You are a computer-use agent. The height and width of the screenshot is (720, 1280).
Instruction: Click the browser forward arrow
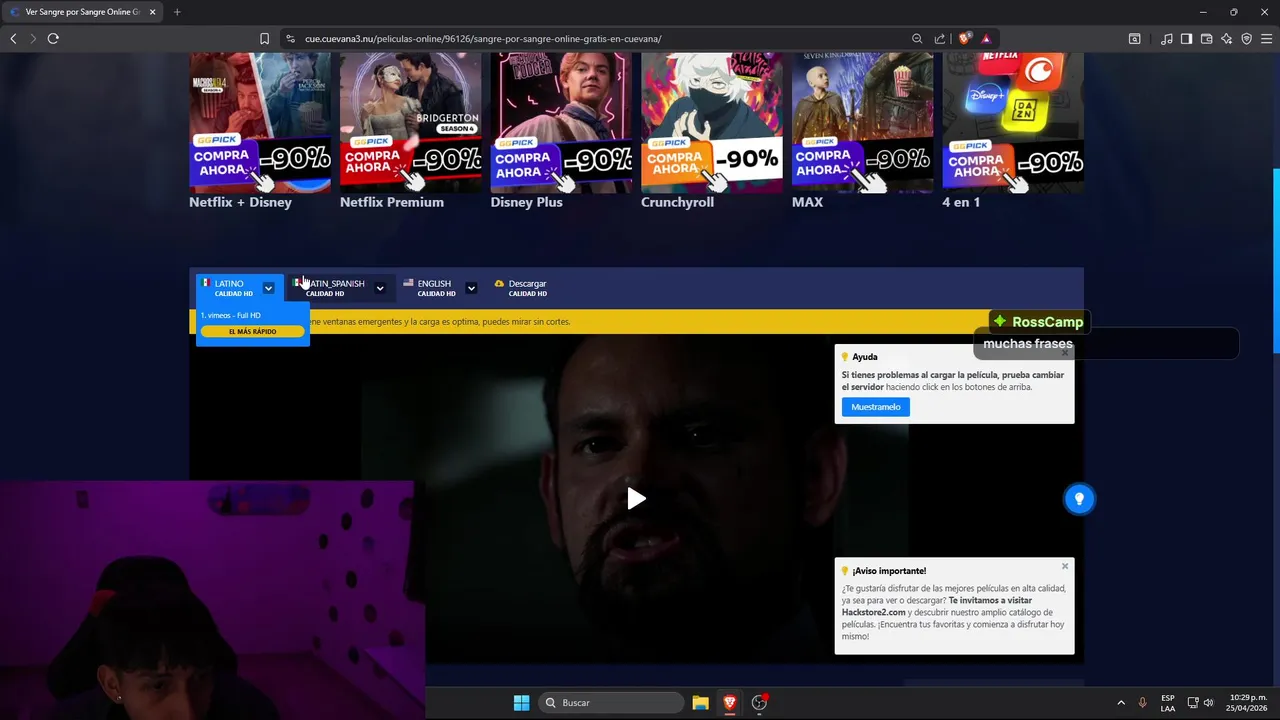pyautogui.click(x=33, y=38)
